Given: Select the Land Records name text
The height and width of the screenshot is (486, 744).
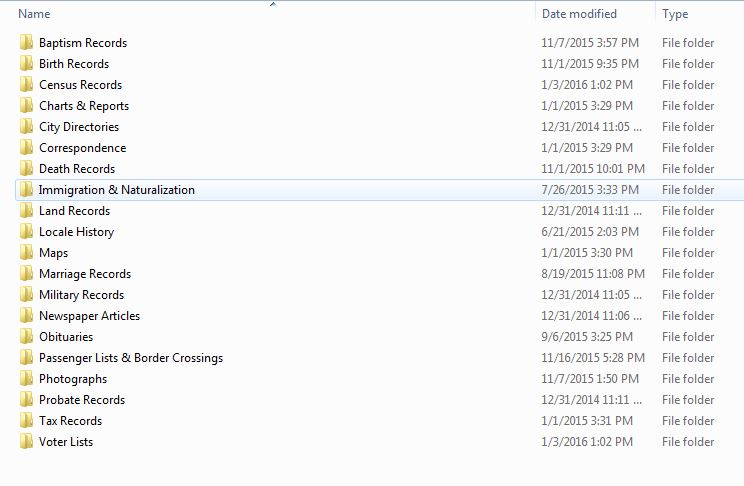Looking at the screenshot, I should click(74, 211).
